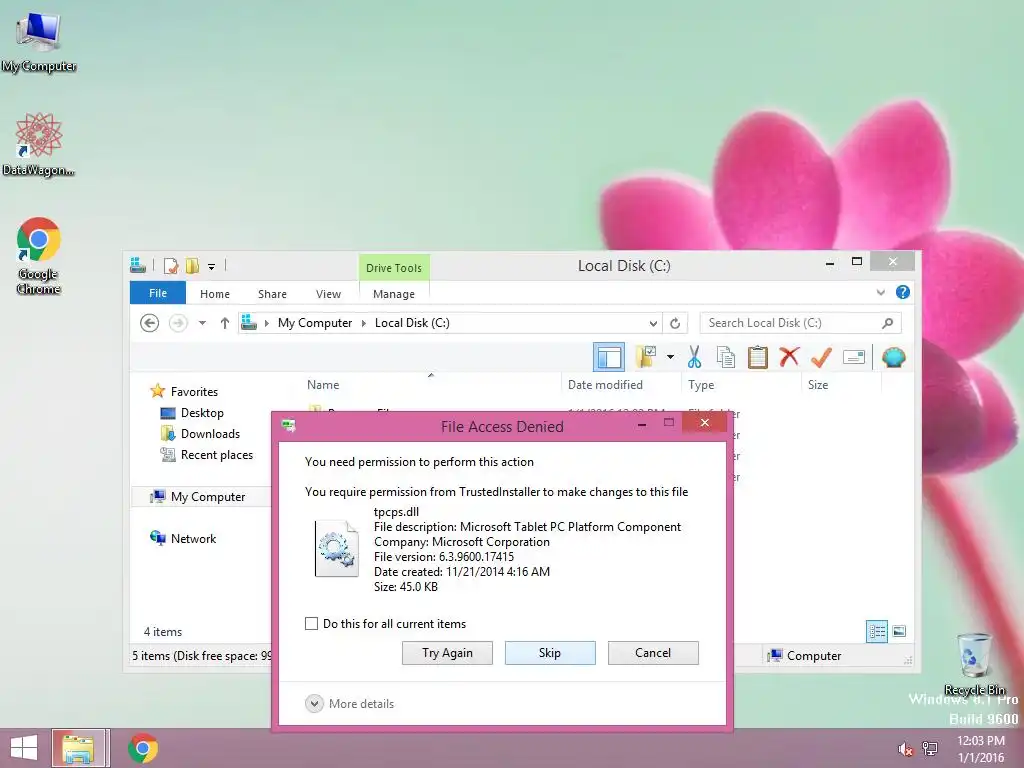This screenshot has height=768, width=1024.
Task: Open Customize Quick Access Toolbar dropdown
Action: pyautogui.click(x=212, y=266)
